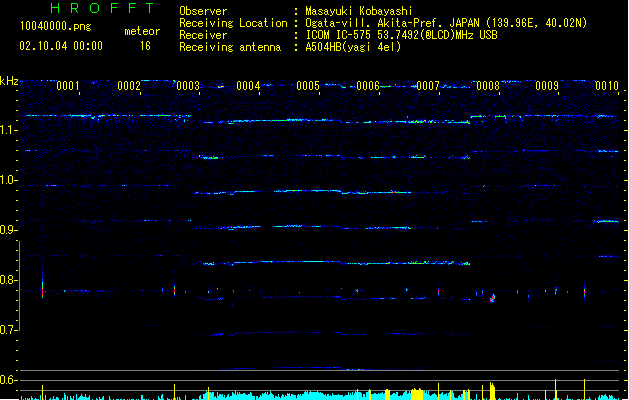Click the red-pink meteor echo blob after marker 0008

click(x=493, y=298)
